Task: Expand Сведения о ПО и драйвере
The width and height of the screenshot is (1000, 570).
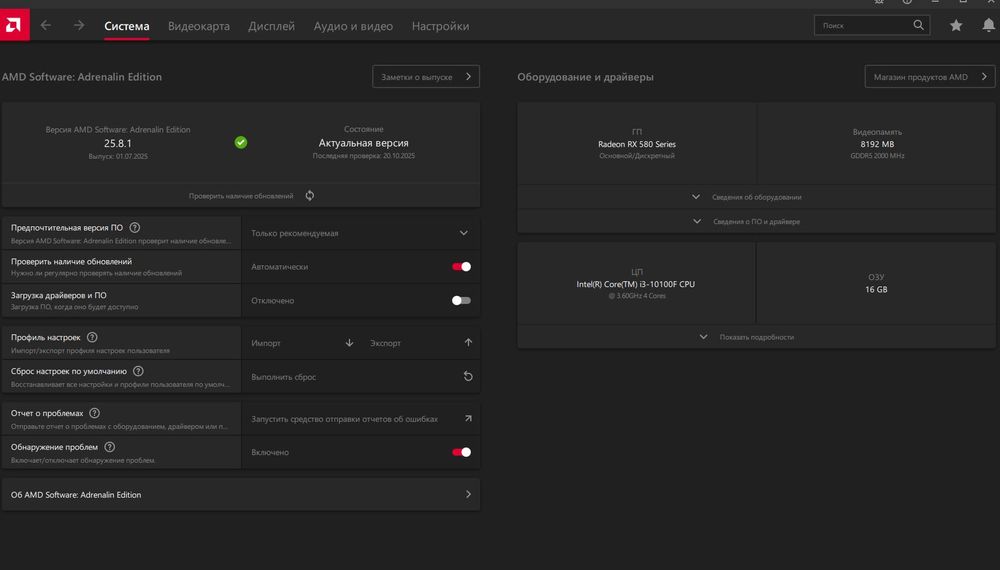Action: click(756, 221)
